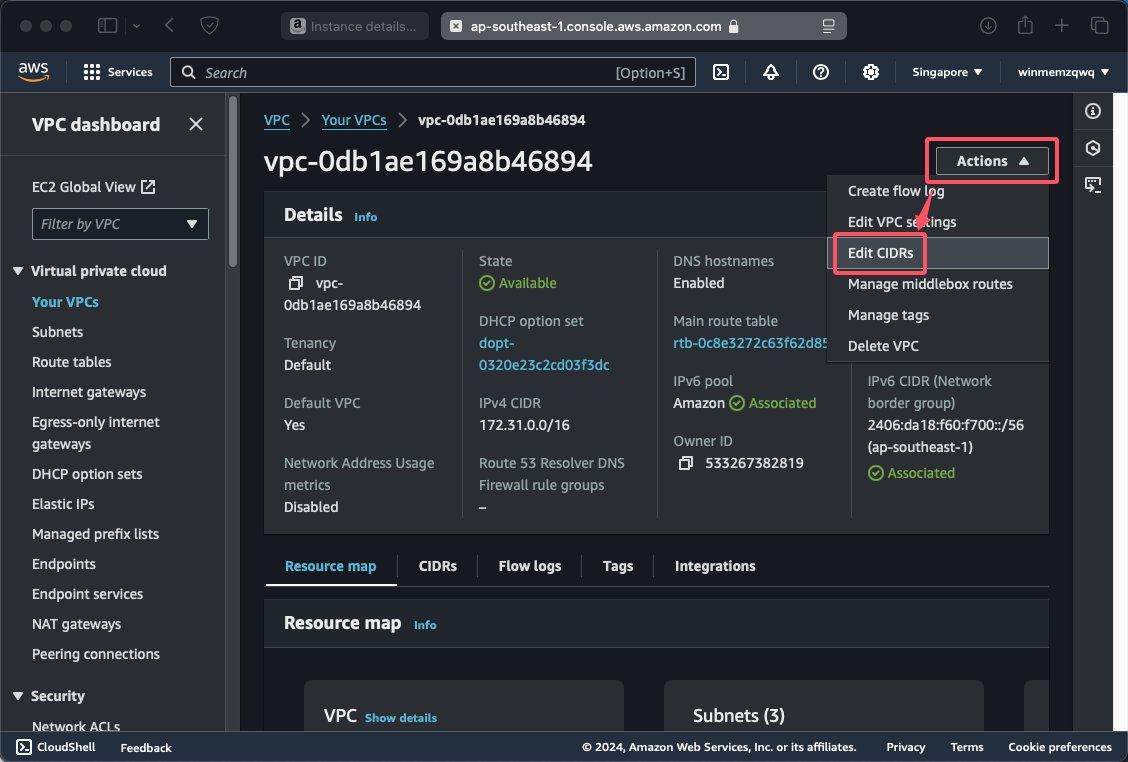This screenshot has height=762, width=1128.
Task: Open Elastic IPs in the sidebar
Action: tap(63, 504)
